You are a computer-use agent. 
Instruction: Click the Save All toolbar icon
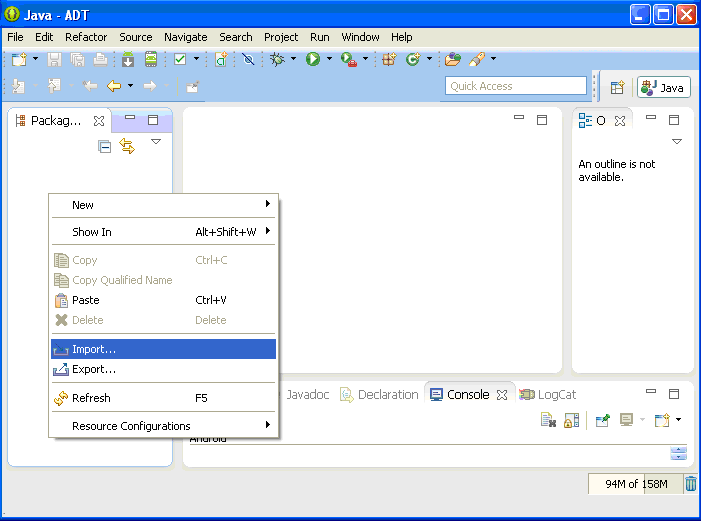click(x=77, y=59)
